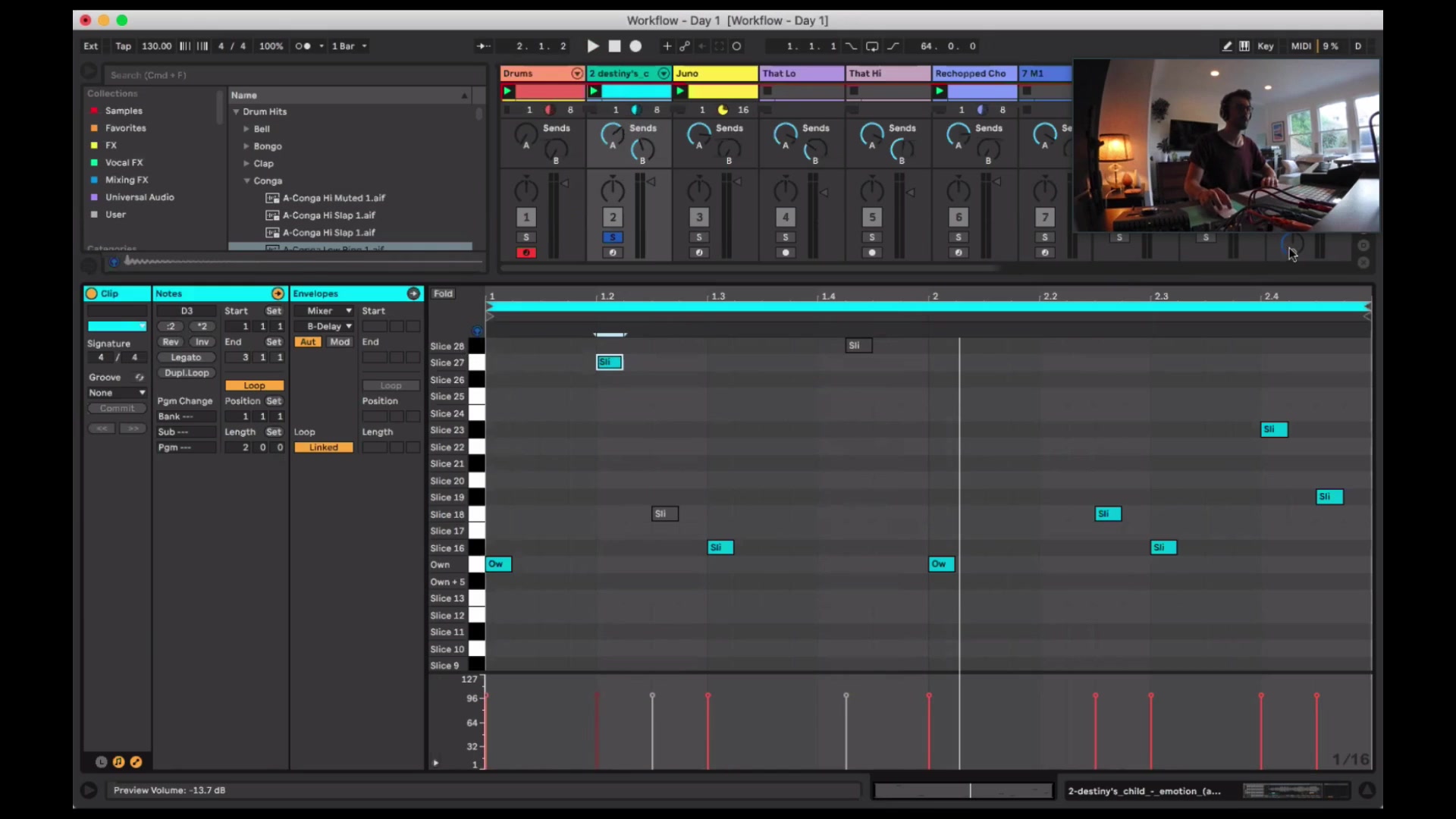Enable the Loop switch in the Notes panel
The width and height of the screenshot is (1456, 819).
click(254, 385)
